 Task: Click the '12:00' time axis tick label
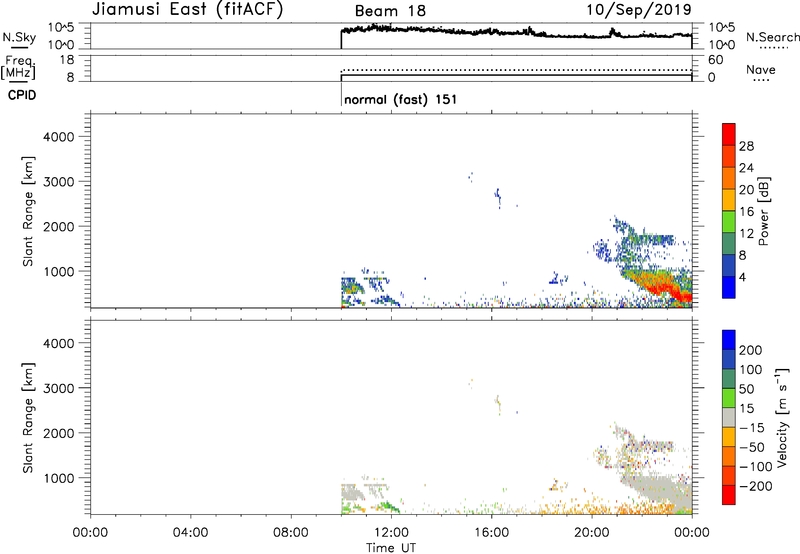click(x=391, y=533)
